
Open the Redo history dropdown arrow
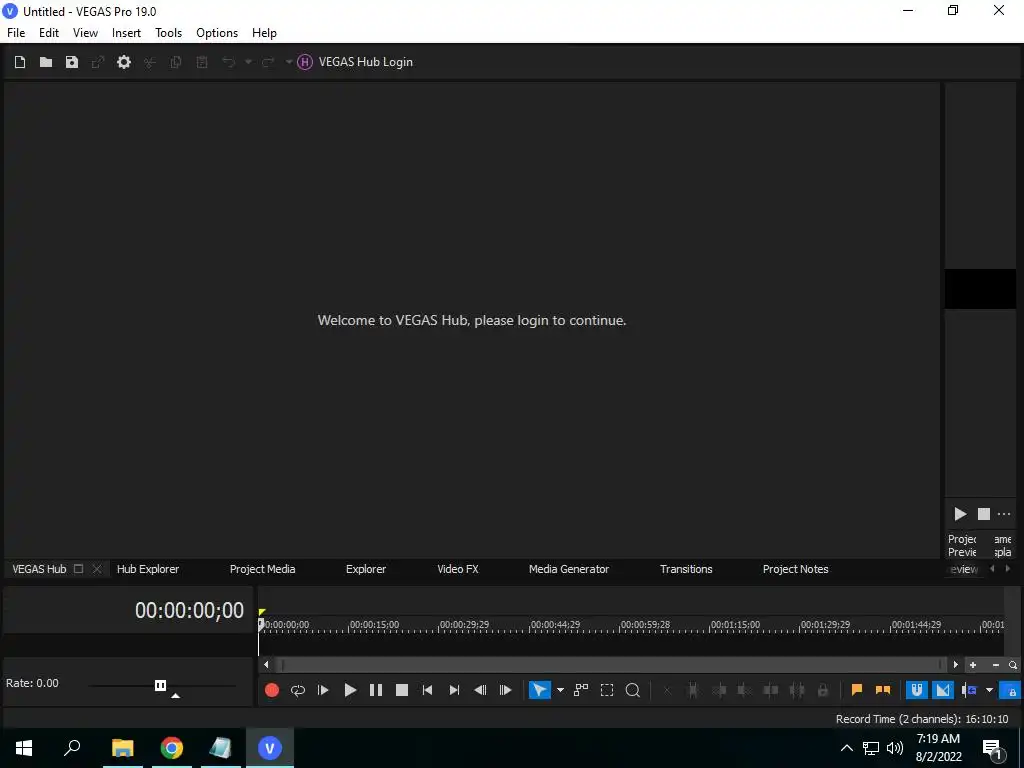pos(289,62)
